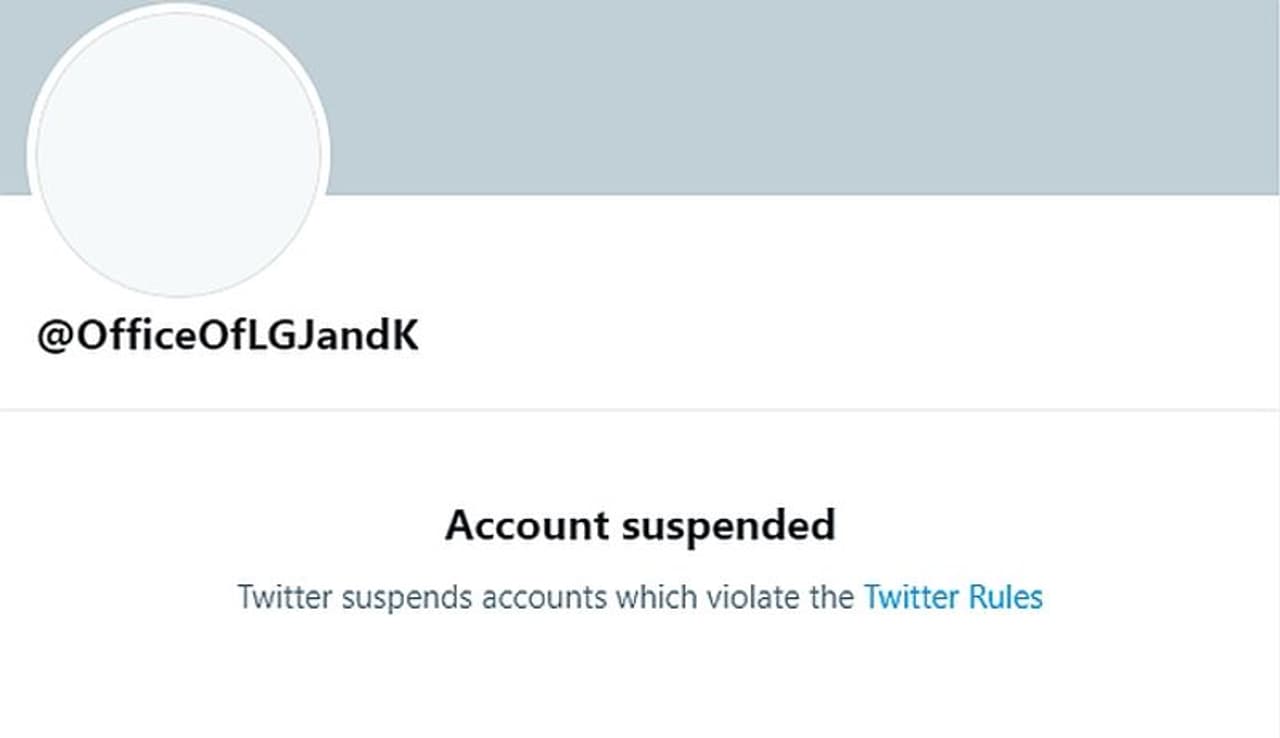Click the word "Twitter" inside the blue link
The height and width of the screenshot is (738, 1280).
(911, 597)
